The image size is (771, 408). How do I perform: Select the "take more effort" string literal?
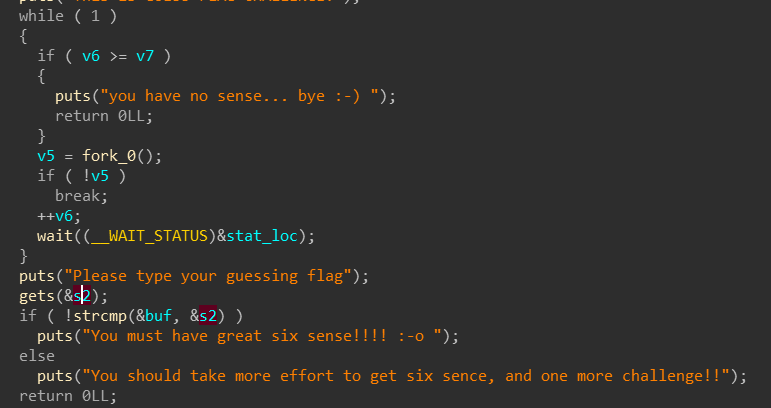402,376
